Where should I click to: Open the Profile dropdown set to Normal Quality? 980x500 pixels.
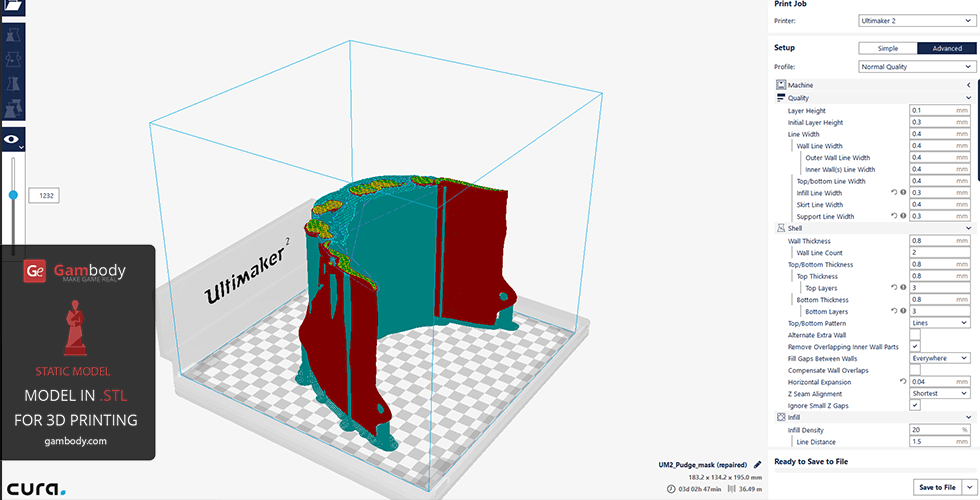(x=916, y=67)
